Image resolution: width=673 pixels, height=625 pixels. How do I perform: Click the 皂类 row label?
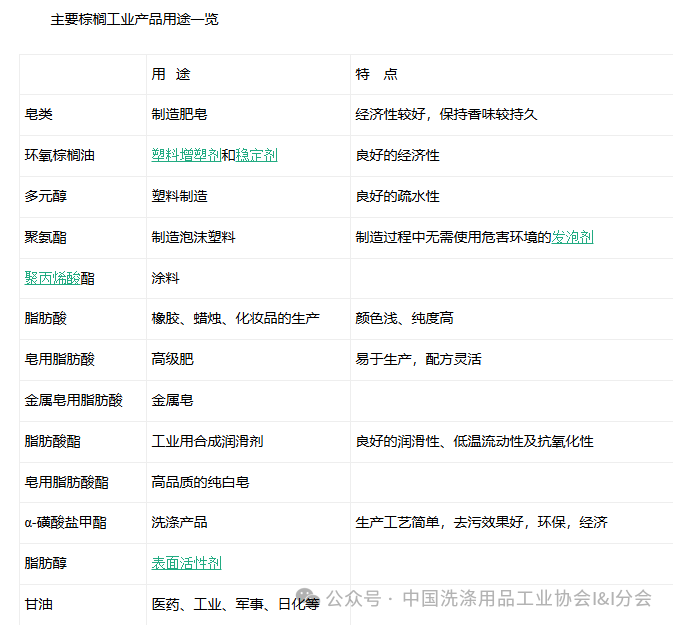pos(39,114)
